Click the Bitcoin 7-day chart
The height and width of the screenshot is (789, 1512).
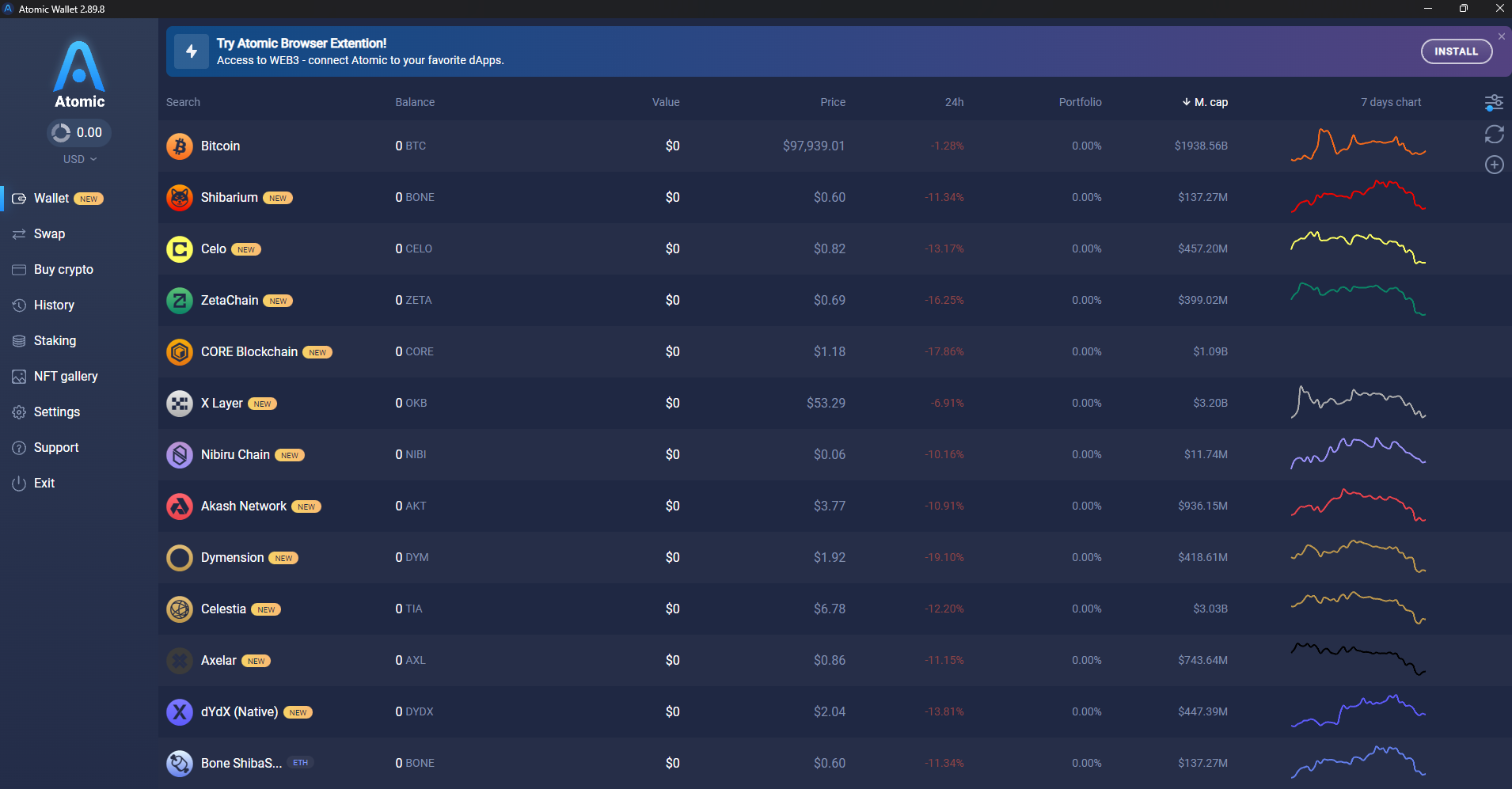[x=1358, y=145]
